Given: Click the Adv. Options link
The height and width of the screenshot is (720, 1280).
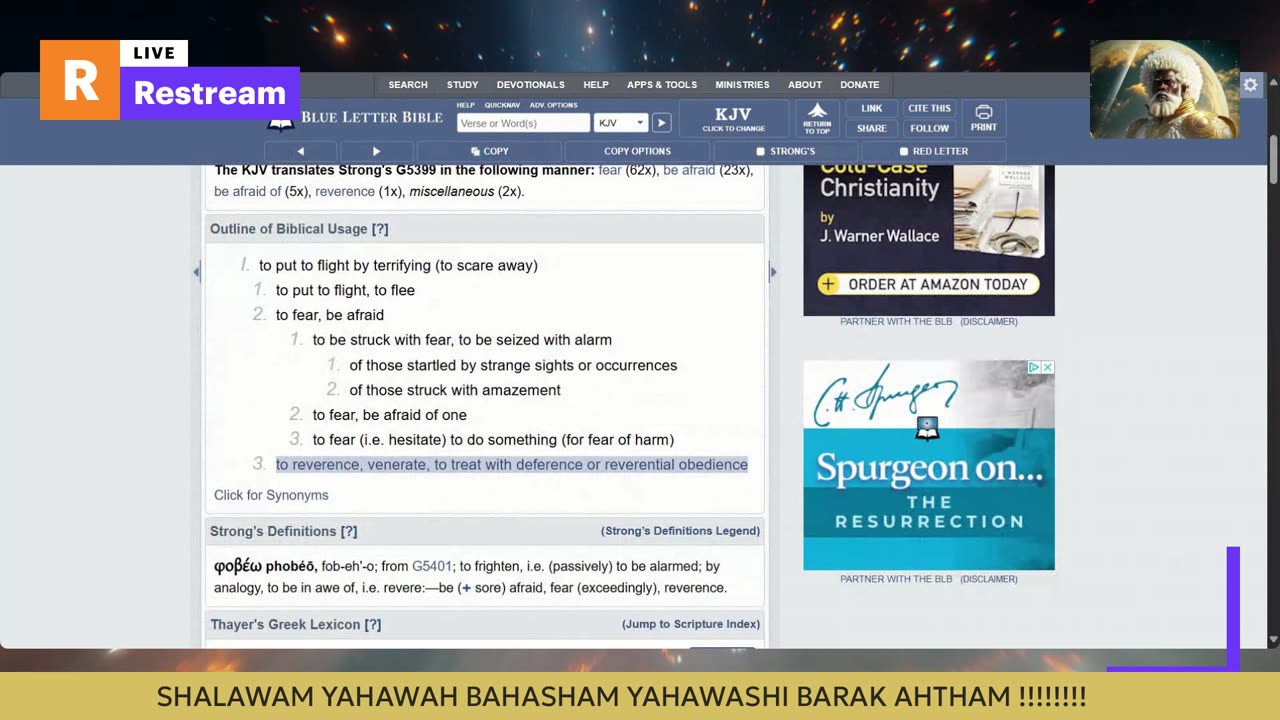Looking at the screenshot, I should [554, 105].
